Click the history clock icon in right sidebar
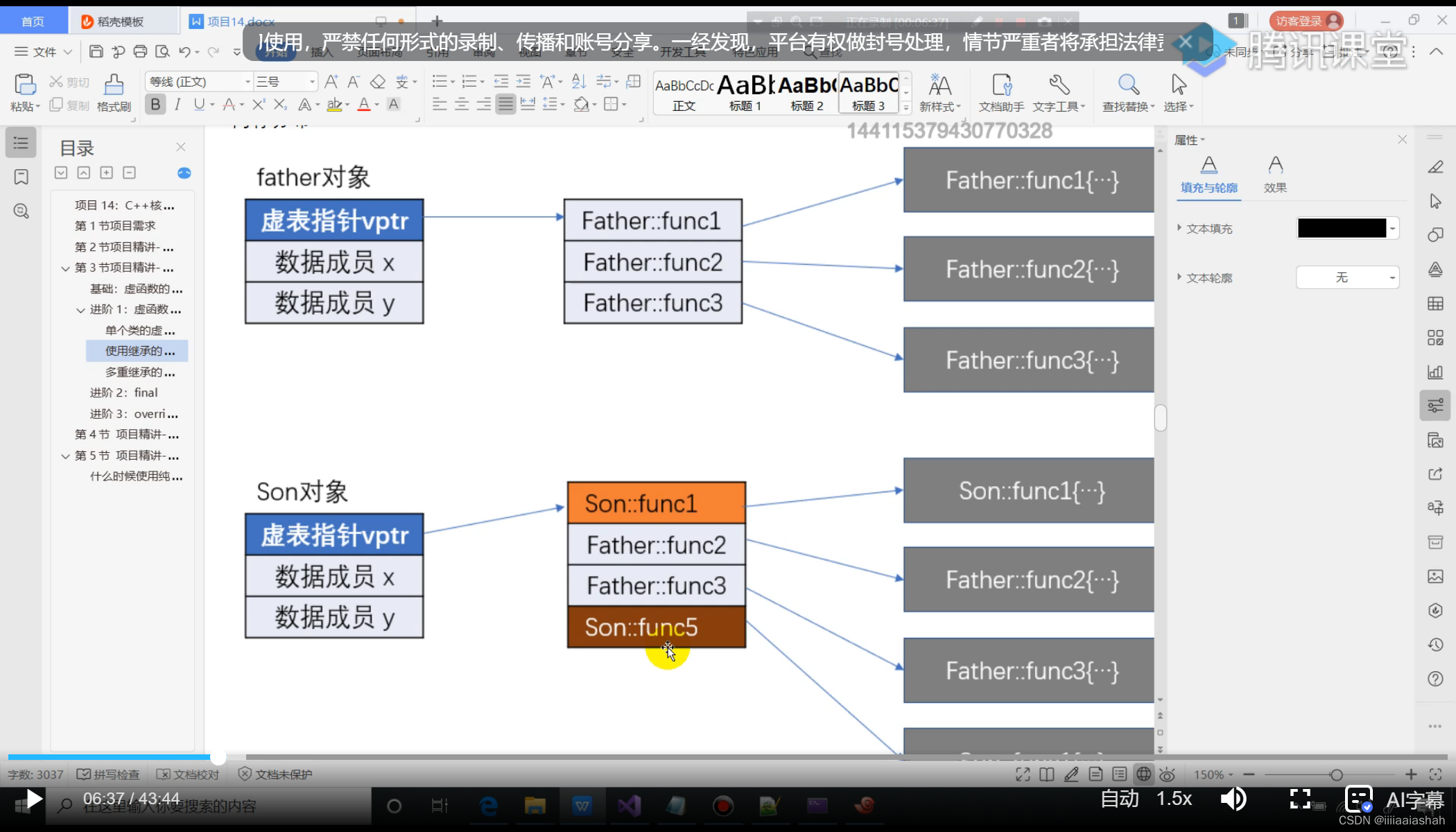This screenshot has width=1456, height=832. tap(1436, 645)
